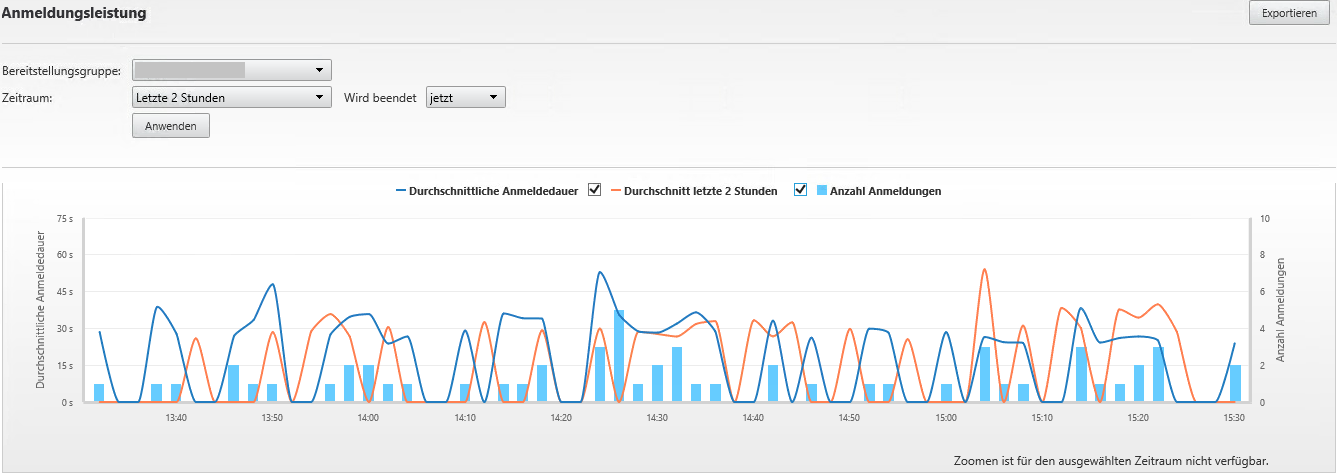The image size is (1337, 473).
Task: Expand the Zeitraum dropdown showing Letzte 2 Stunden
Action: click(231, 97)
